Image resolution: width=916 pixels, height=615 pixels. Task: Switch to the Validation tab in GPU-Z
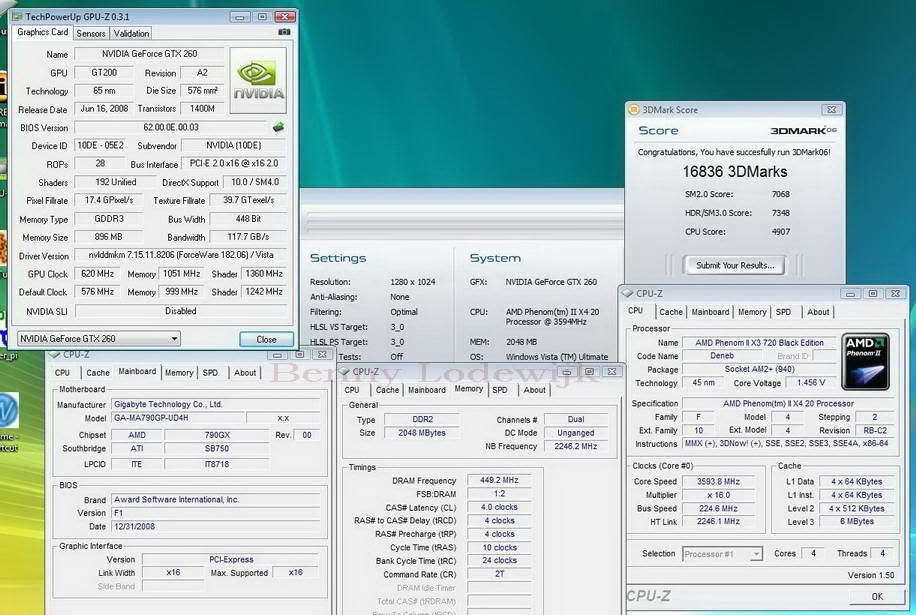(x=131, y=33)
